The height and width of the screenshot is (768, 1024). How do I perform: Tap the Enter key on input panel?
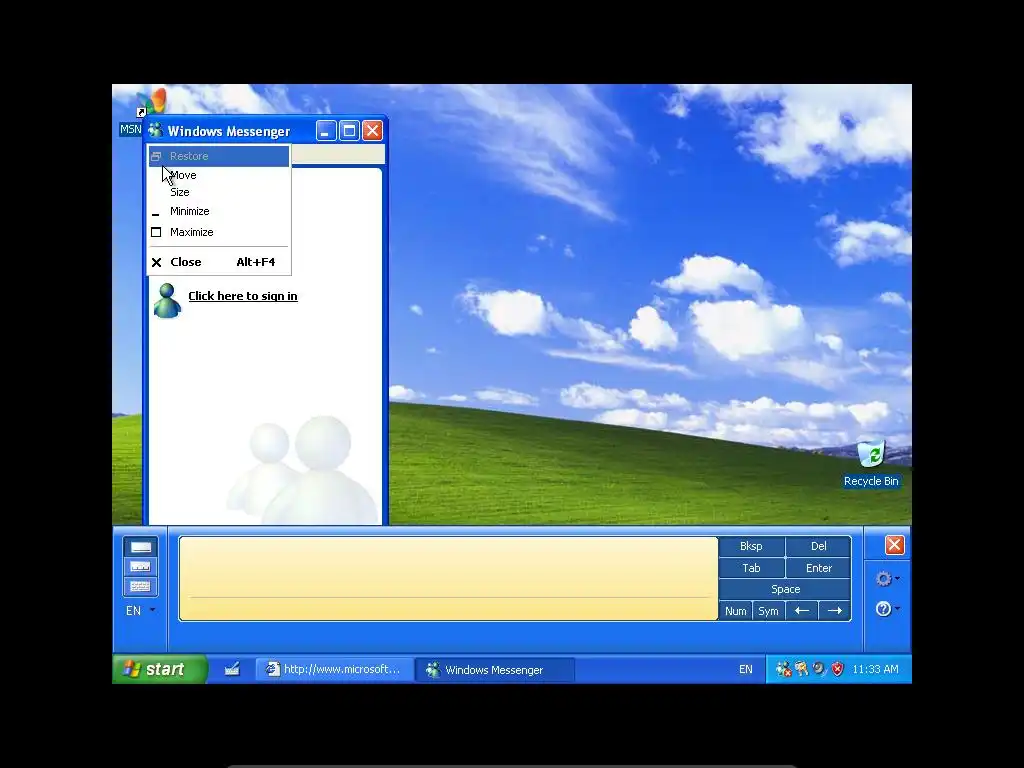click(x=818, y=568)
